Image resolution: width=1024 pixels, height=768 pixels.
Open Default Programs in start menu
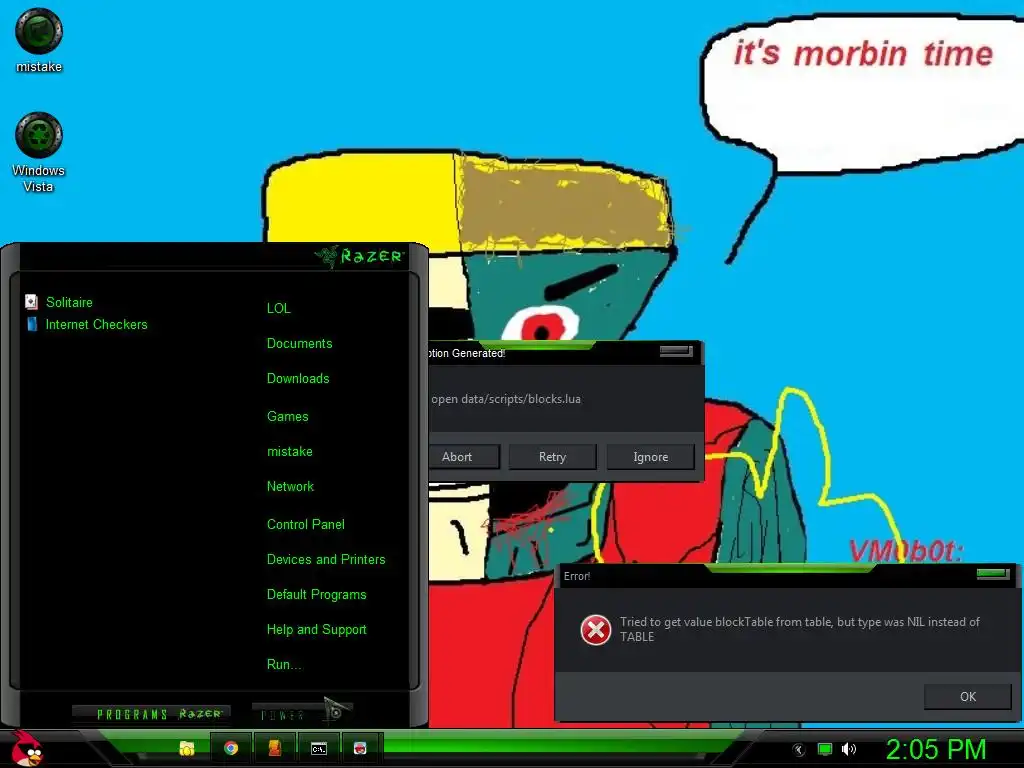coord(316,595)
